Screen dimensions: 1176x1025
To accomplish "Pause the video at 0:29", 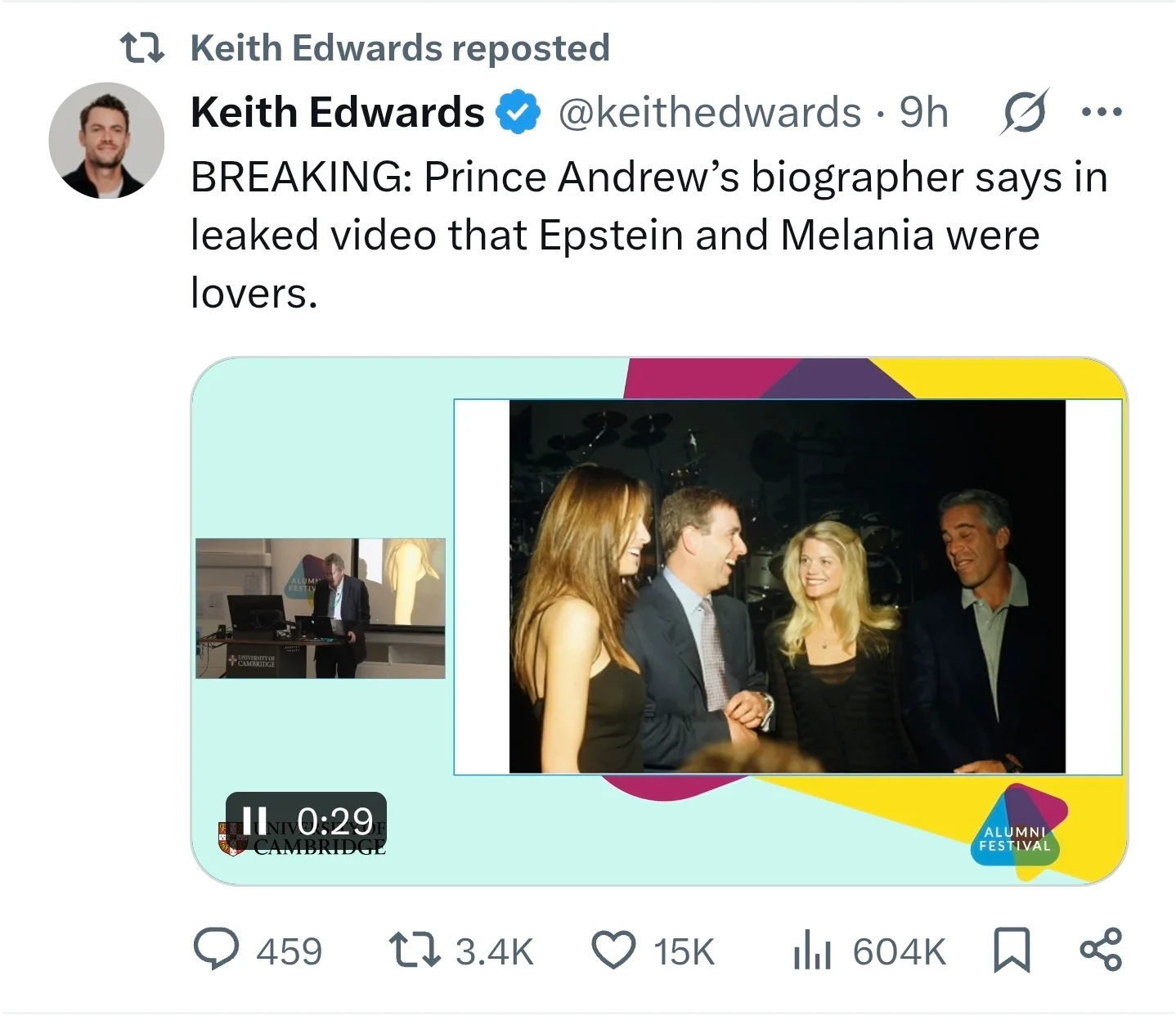I will point(254,820).
